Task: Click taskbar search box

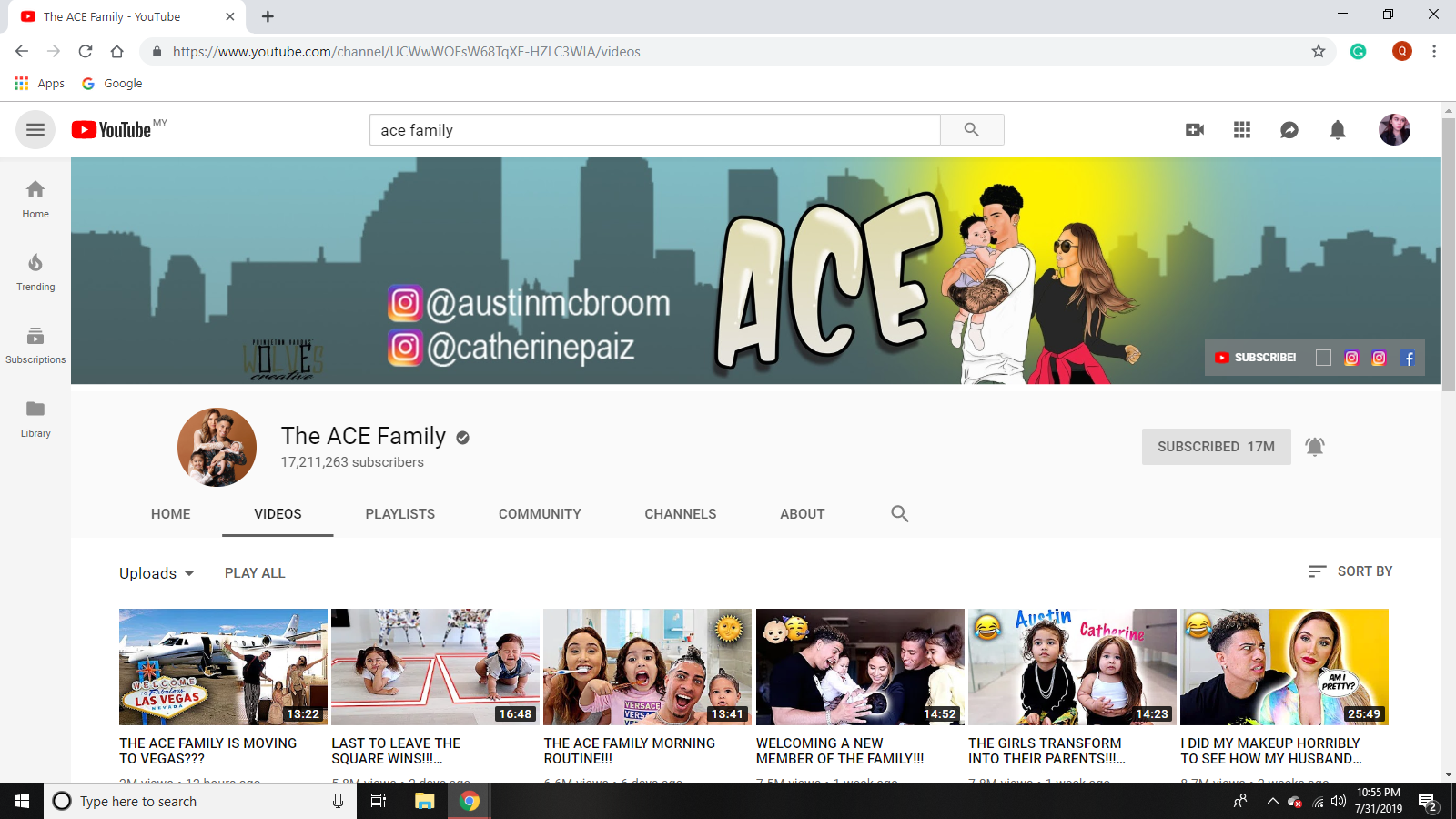Action: point(200,801)
